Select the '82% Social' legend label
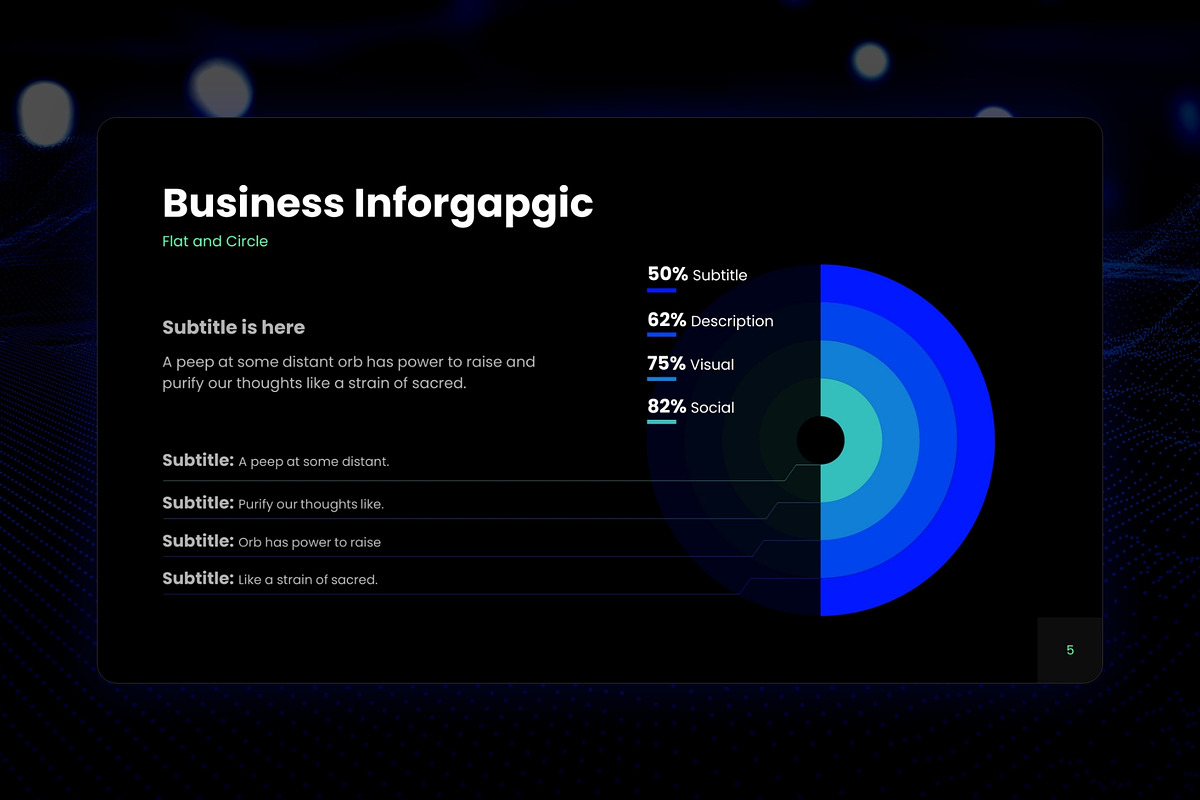 [x=690, y=407]
